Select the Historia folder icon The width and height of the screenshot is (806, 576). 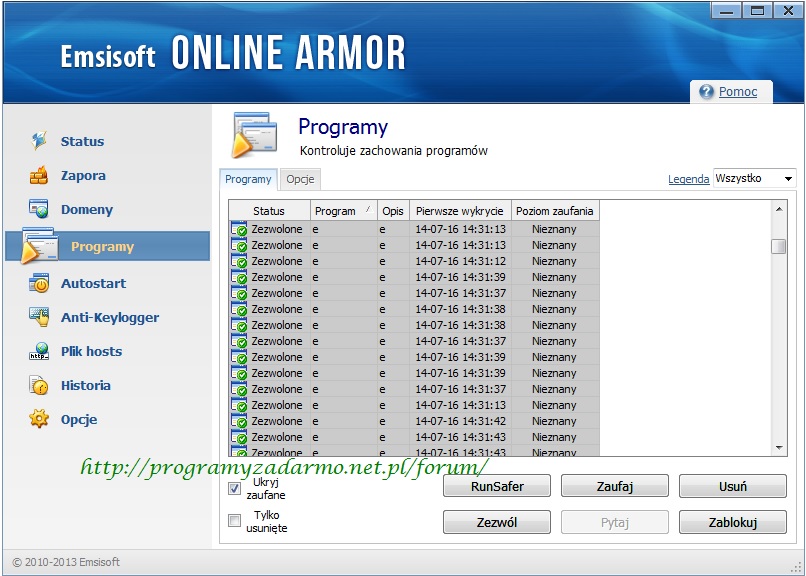39,386
